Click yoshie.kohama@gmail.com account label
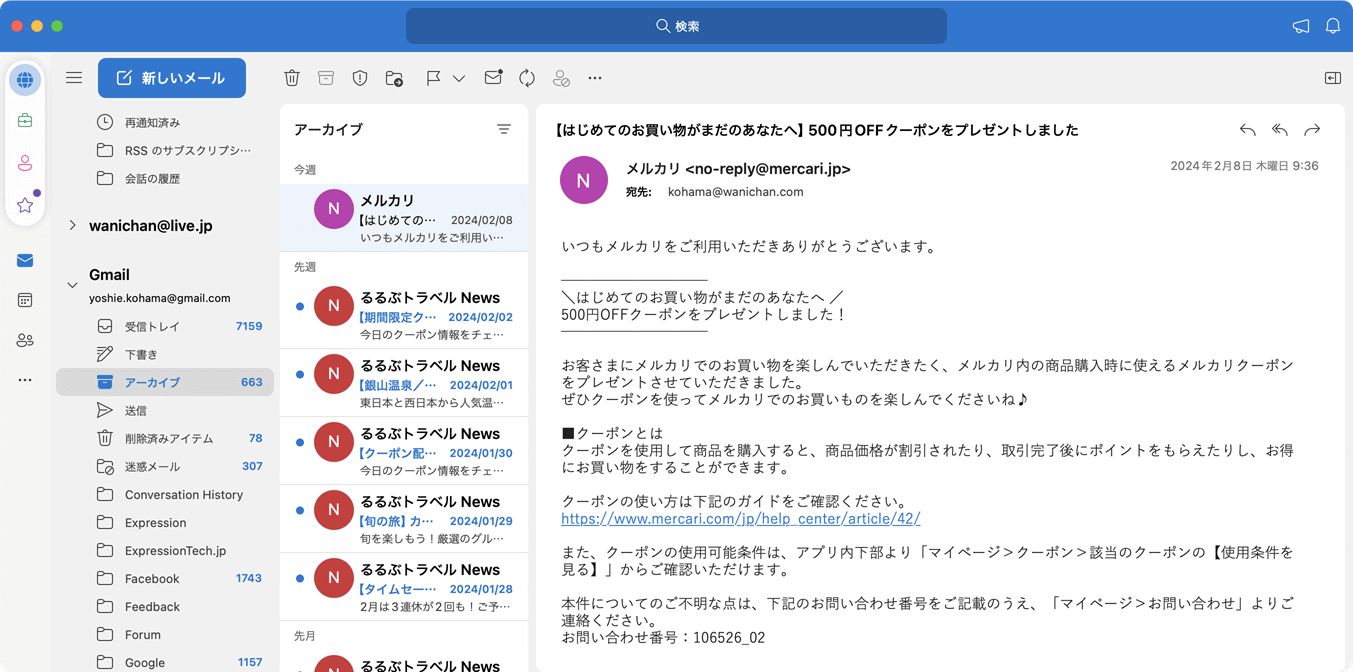This screenshot has width=1353, height=672. coord(160,298)
